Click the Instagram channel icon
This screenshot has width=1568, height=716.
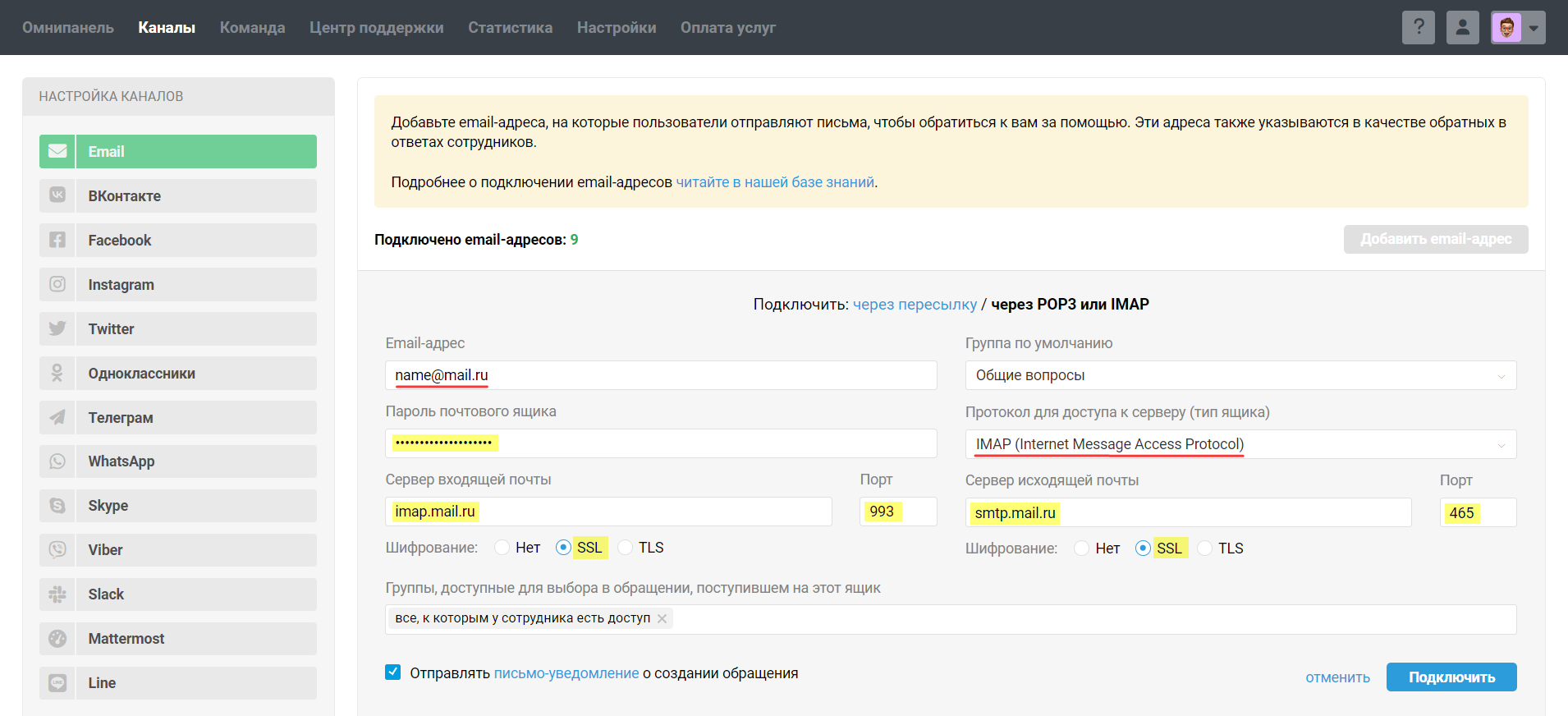tap(57, 284)
